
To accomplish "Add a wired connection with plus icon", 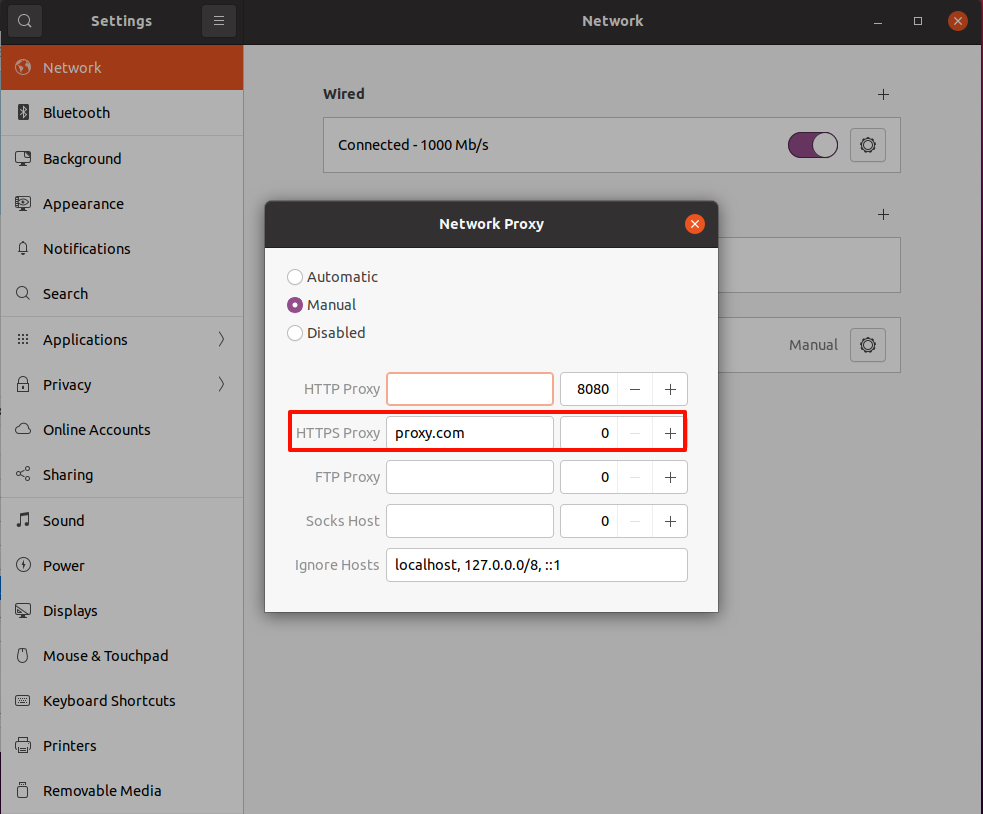I will [883, 94].
